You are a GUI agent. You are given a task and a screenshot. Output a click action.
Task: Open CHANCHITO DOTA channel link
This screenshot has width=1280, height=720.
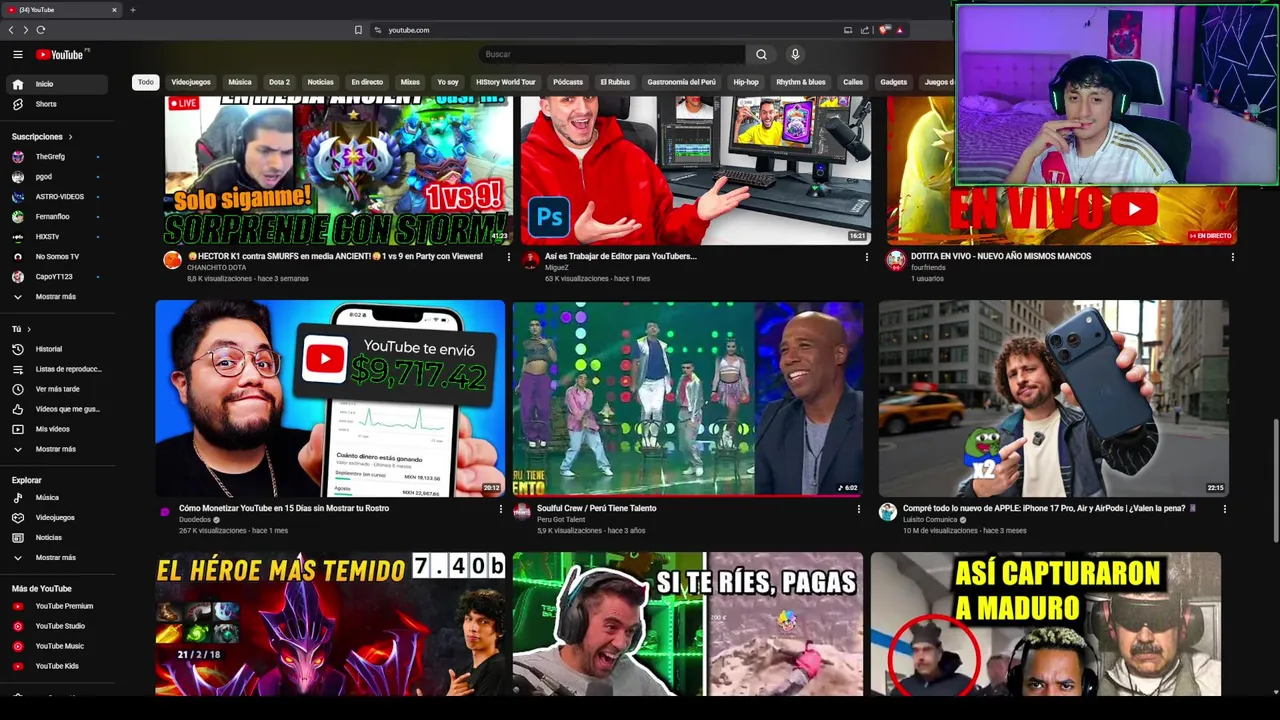click(216, 268)
